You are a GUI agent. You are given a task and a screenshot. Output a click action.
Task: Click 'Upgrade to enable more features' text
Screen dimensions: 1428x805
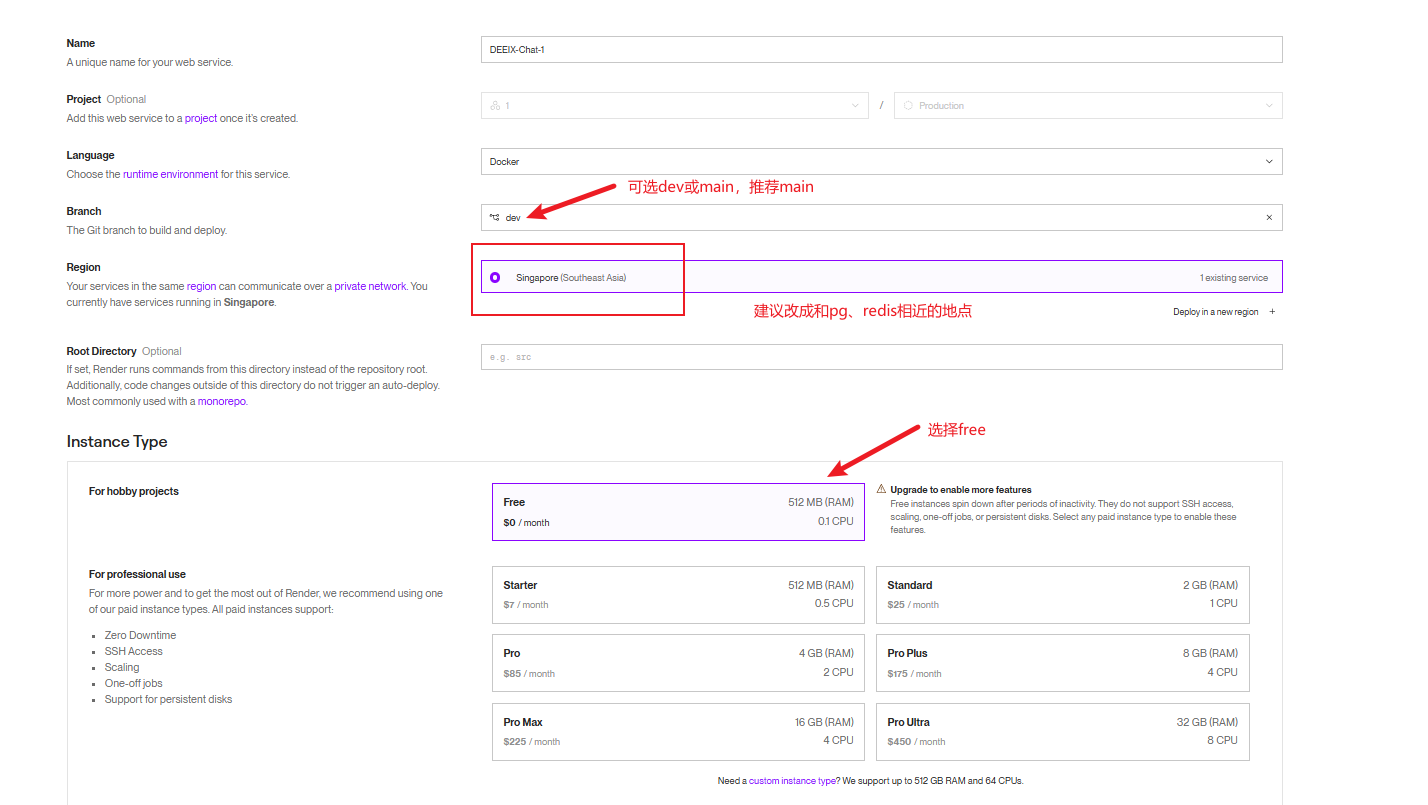[x=961, y=490]
